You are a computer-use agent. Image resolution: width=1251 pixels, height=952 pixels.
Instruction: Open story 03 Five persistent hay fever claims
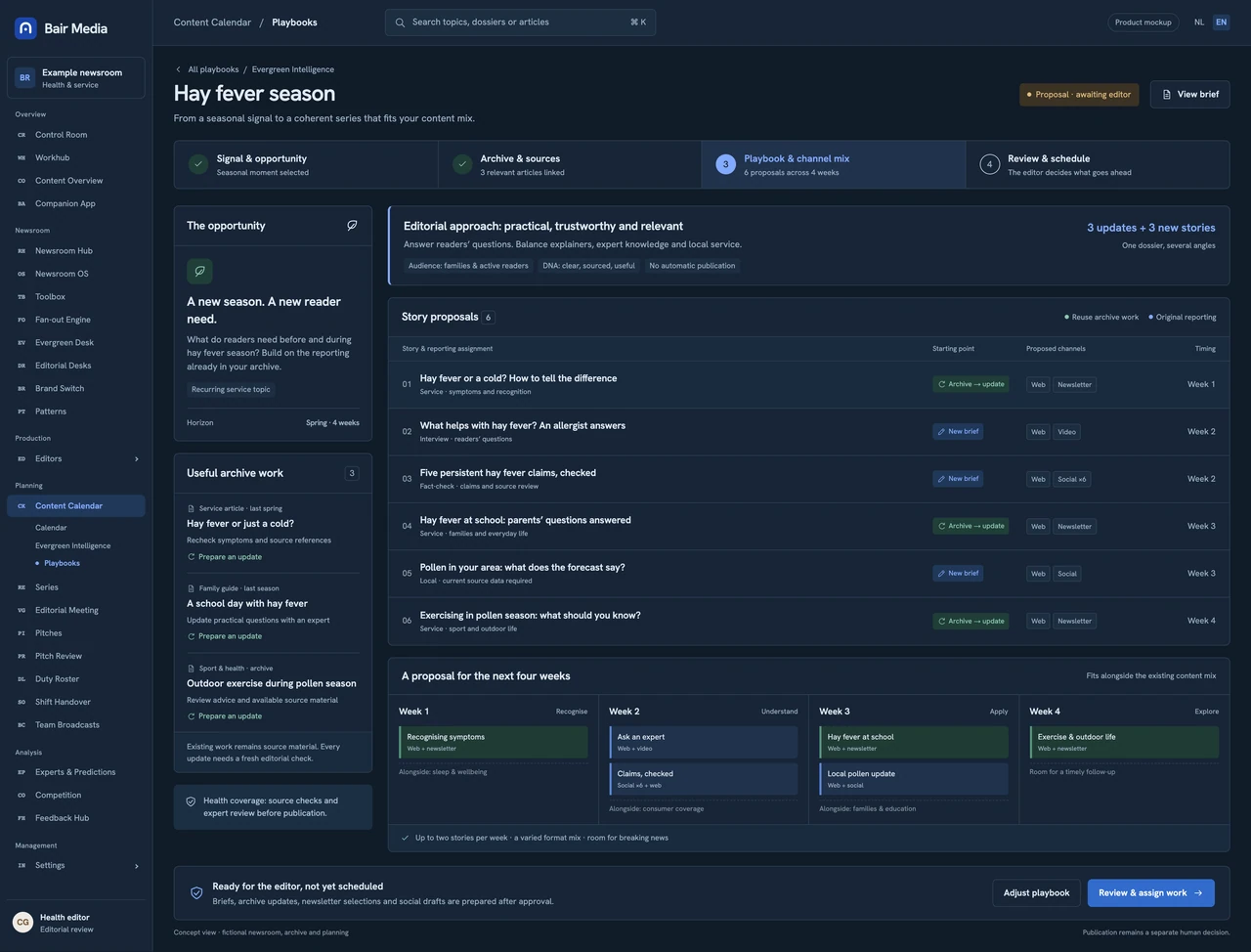[x=808, y=479]
